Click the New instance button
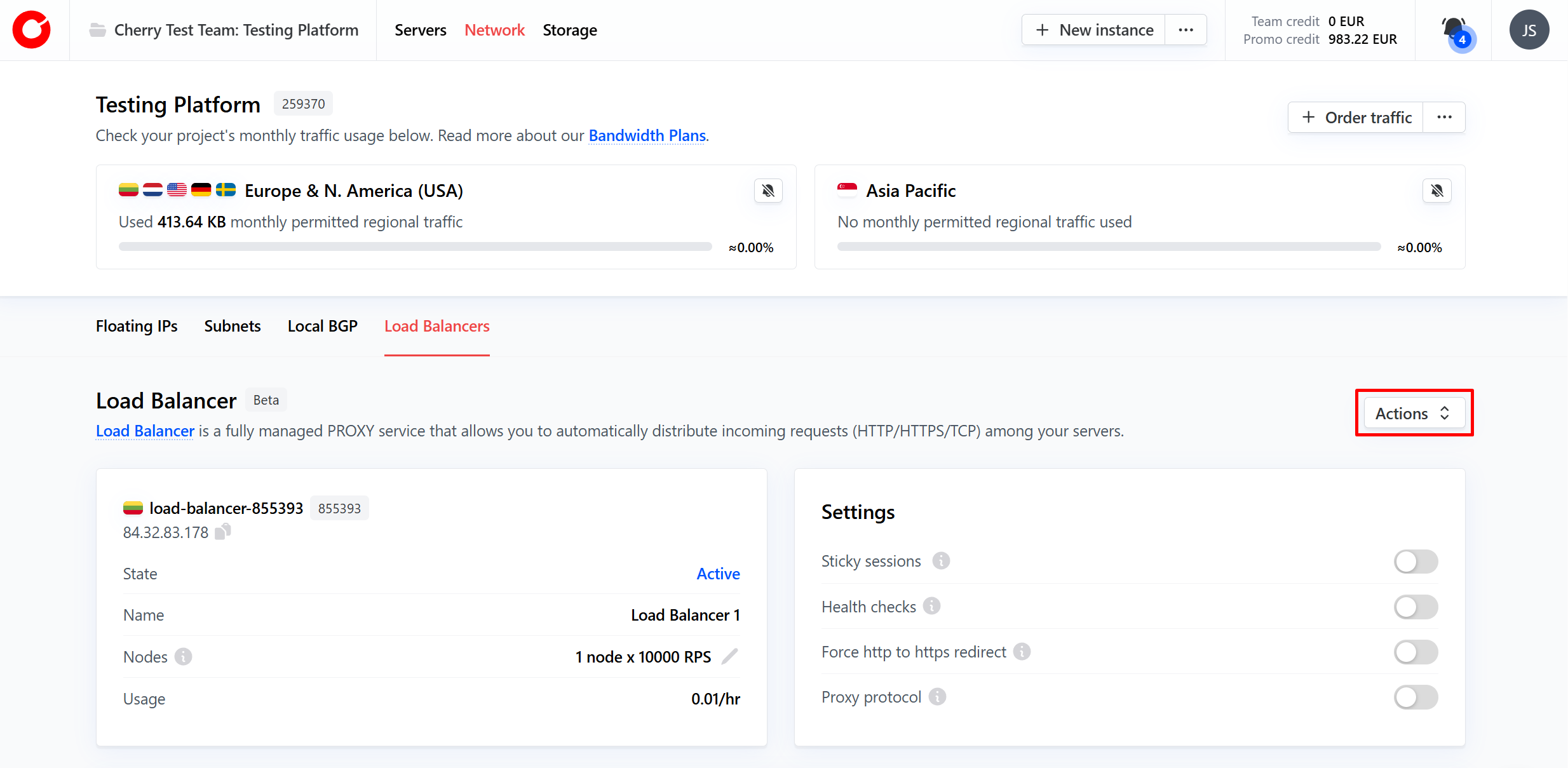Viewport: 1568px width, 768px height. point(1094,30)
